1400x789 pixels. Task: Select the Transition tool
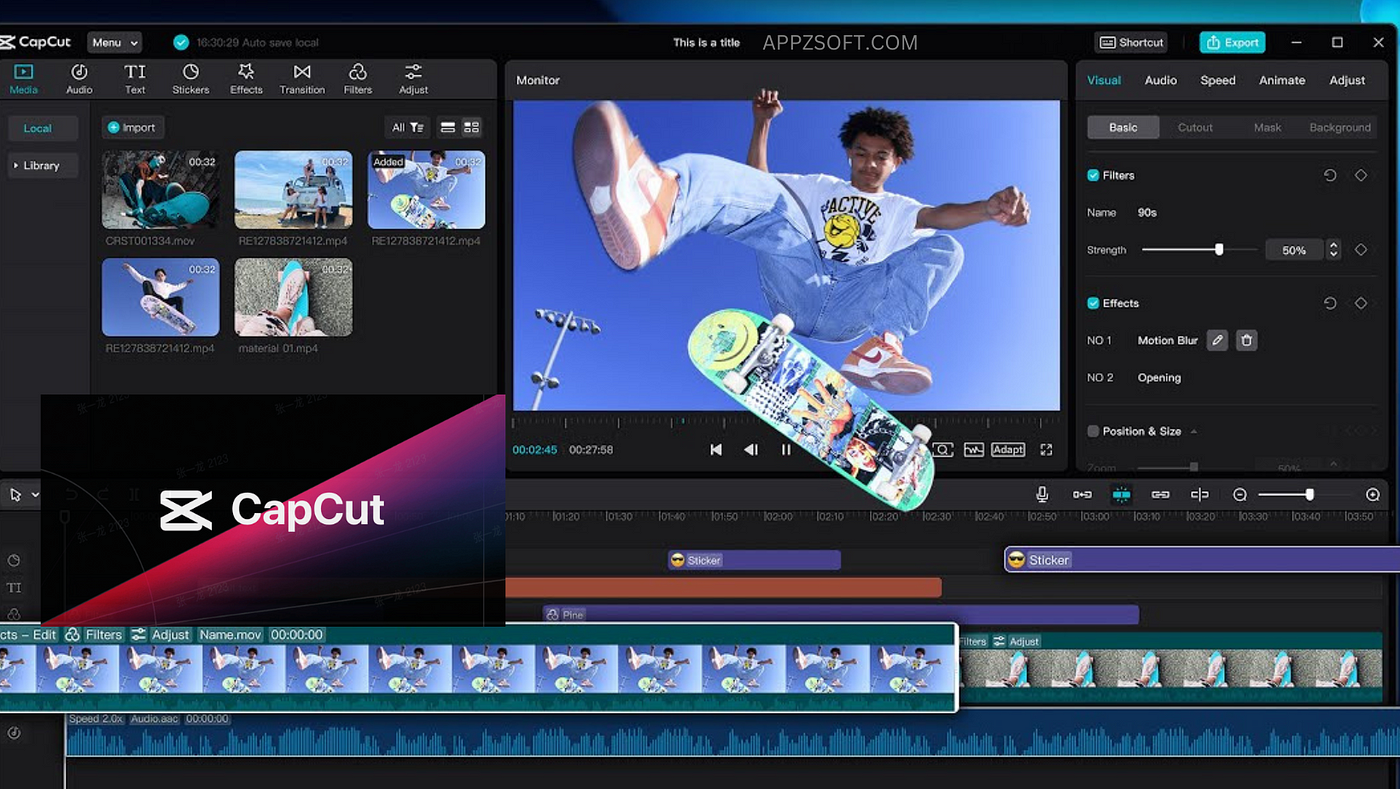click(302, 78)
